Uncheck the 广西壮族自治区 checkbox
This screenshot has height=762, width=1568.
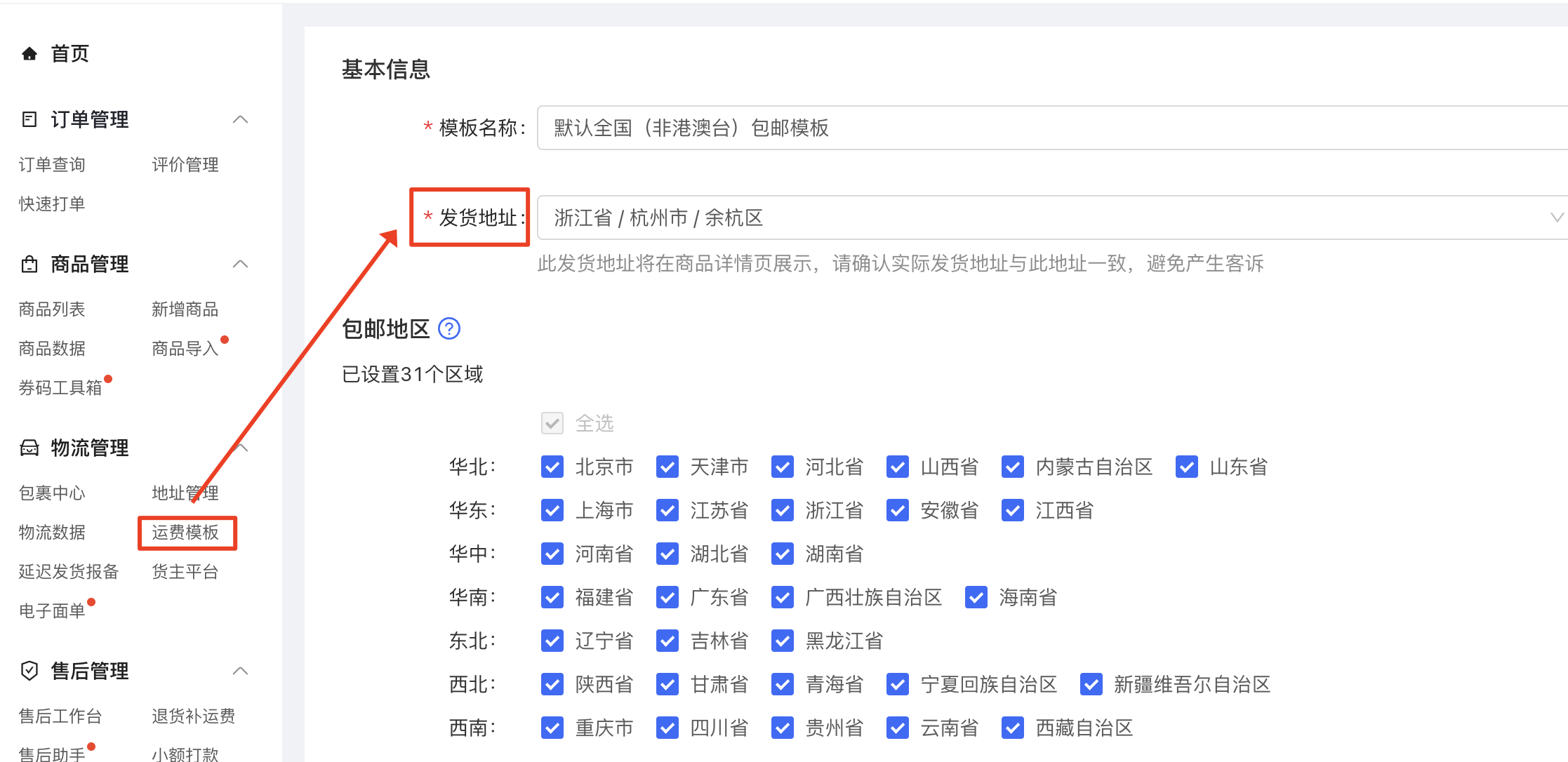(783, 597)
